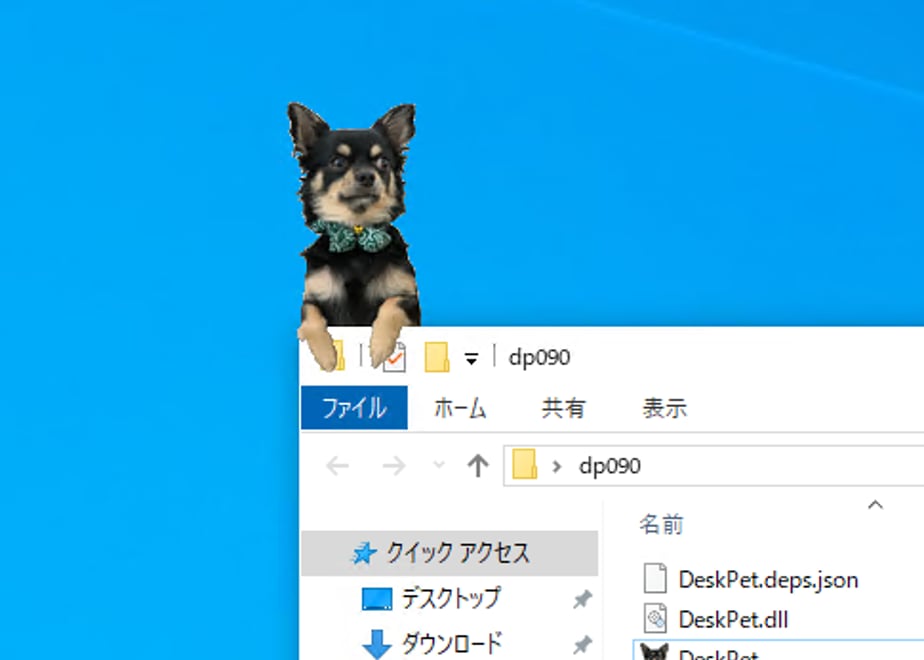Sort by the 名前 column header

(661, 524)
